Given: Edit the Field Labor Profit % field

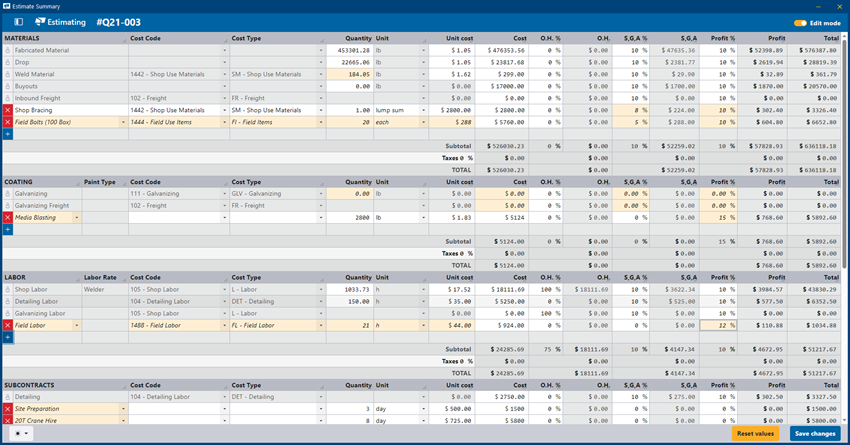Looking at the screenshot, I should [x=718, y=325].
